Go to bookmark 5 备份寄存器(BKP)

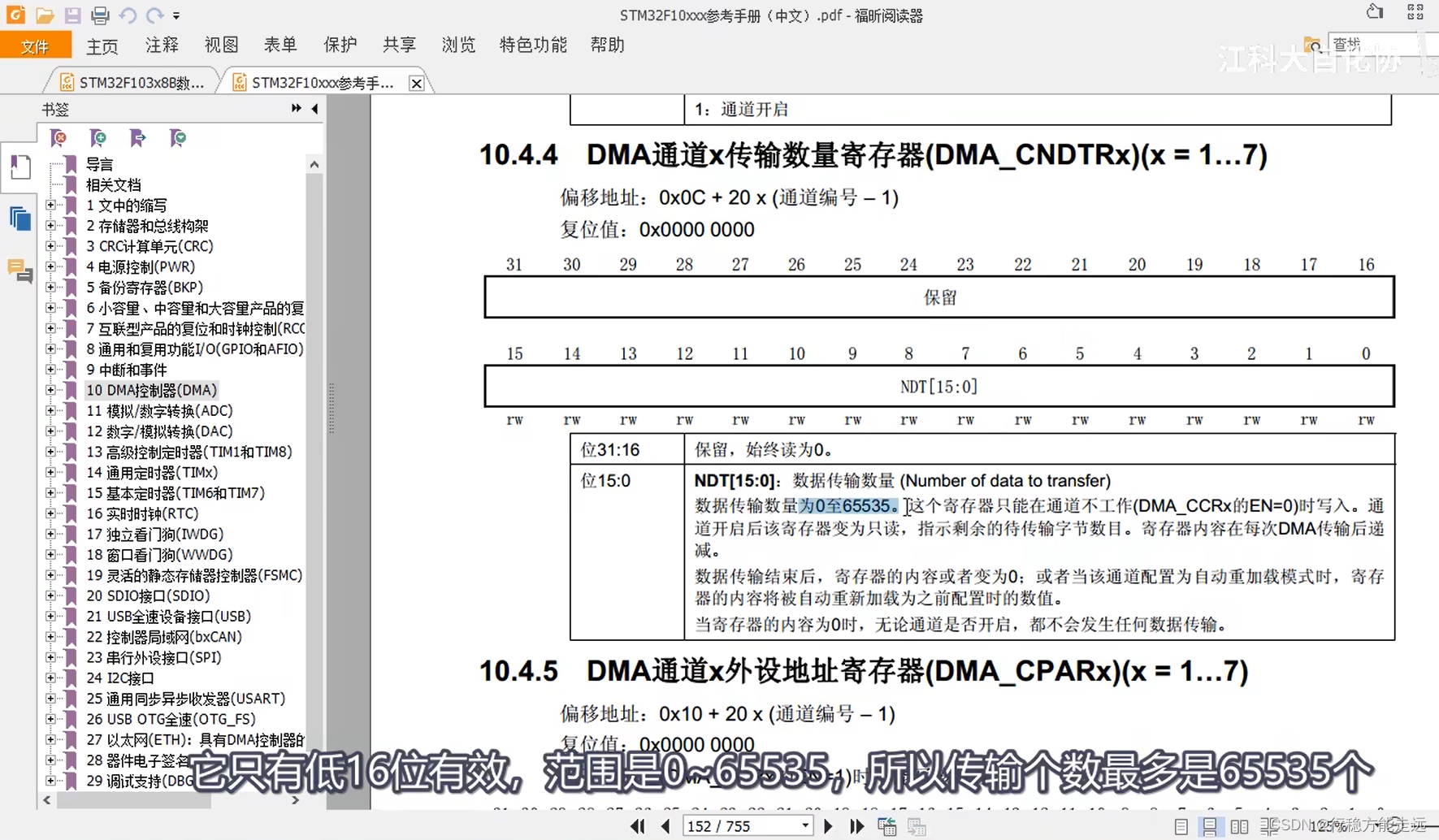(x=145, y=288)
